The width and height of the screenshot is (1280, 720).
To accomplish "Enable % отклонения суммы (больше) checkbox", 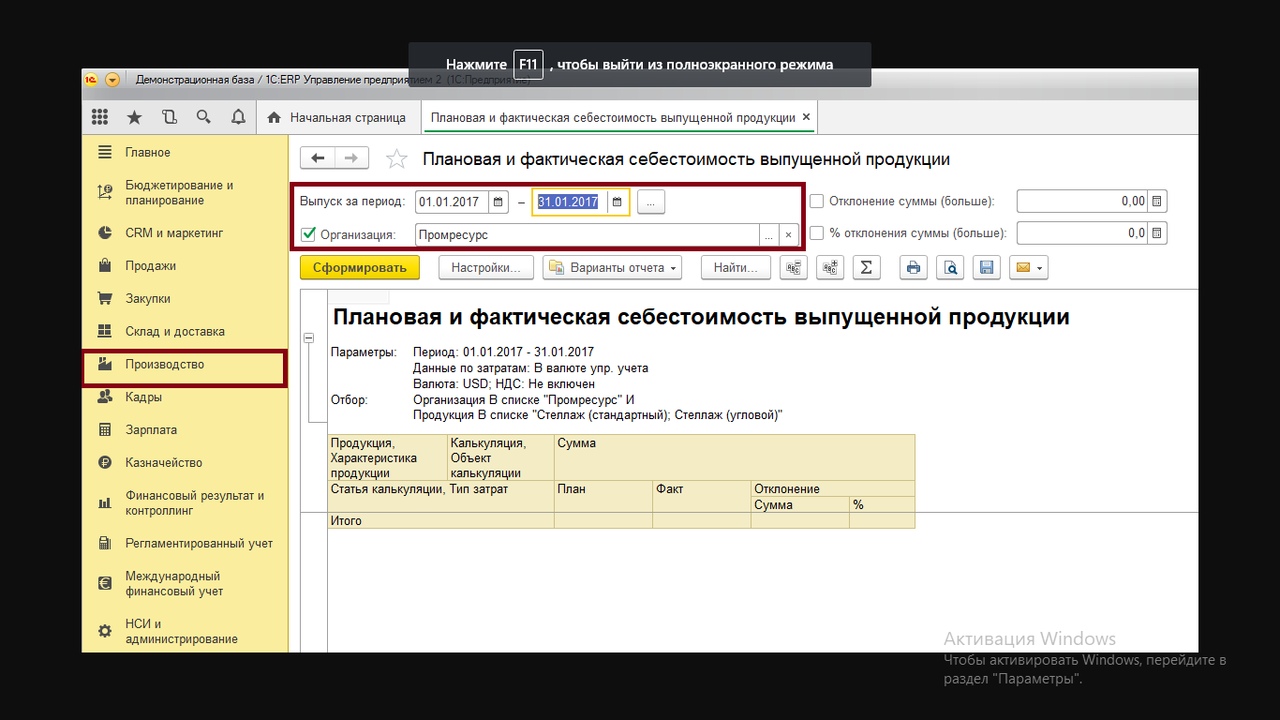I will 817,233.
